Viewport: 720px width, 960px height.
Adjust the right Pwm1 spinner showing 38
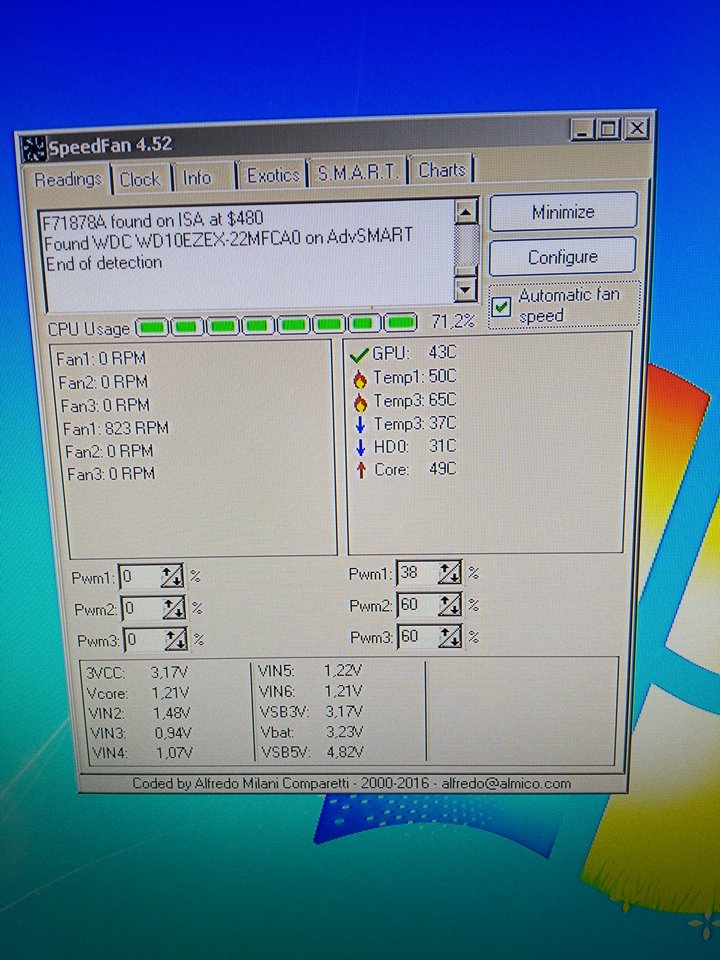point(449,573)
